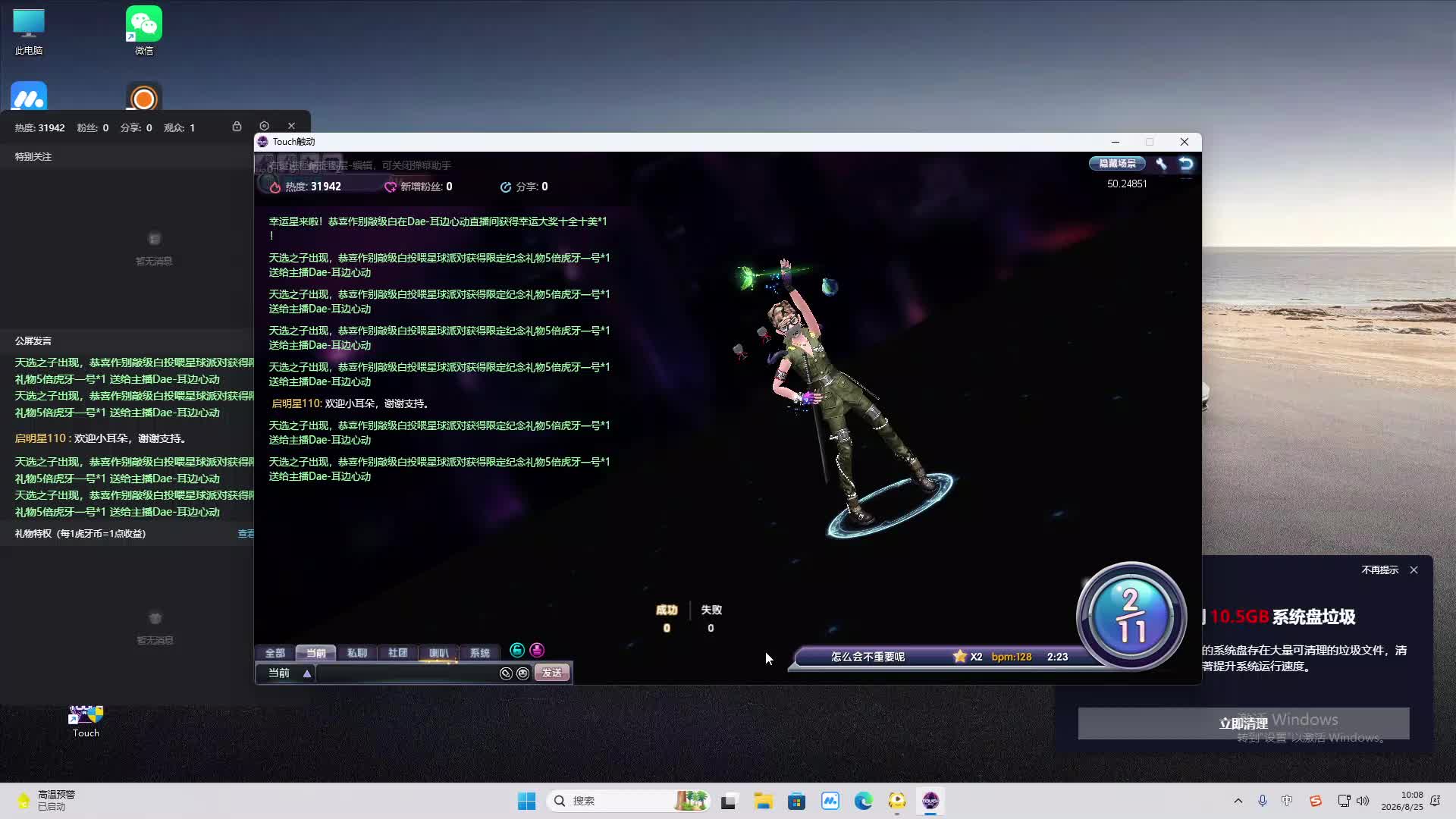This screenshot has width=1456, height=819.
Task: Click the 特别关注 section heading
Action: point(33,157)
